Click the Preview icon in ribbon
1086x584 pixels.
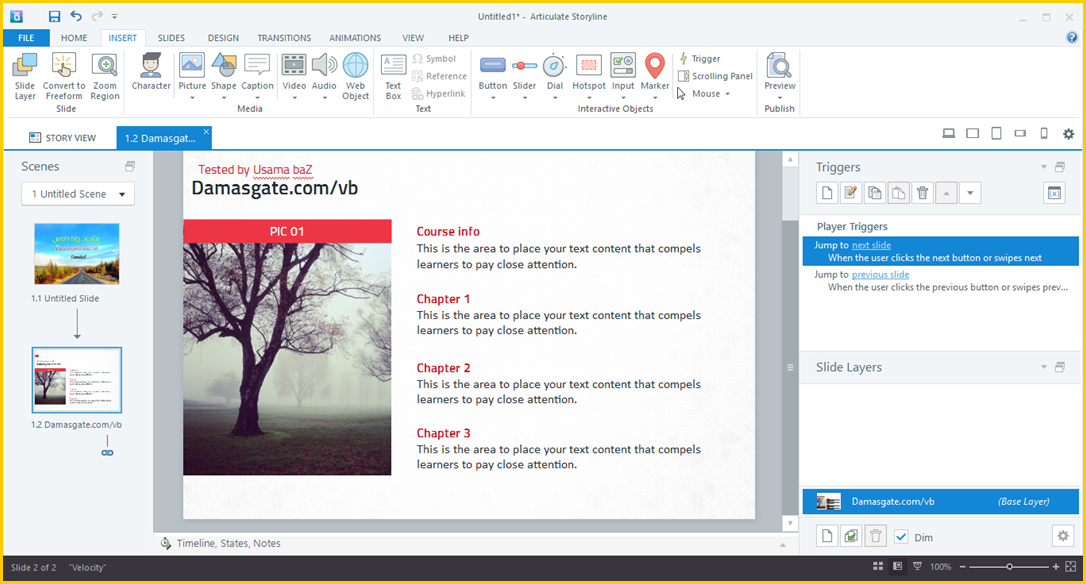click(780, 66)
